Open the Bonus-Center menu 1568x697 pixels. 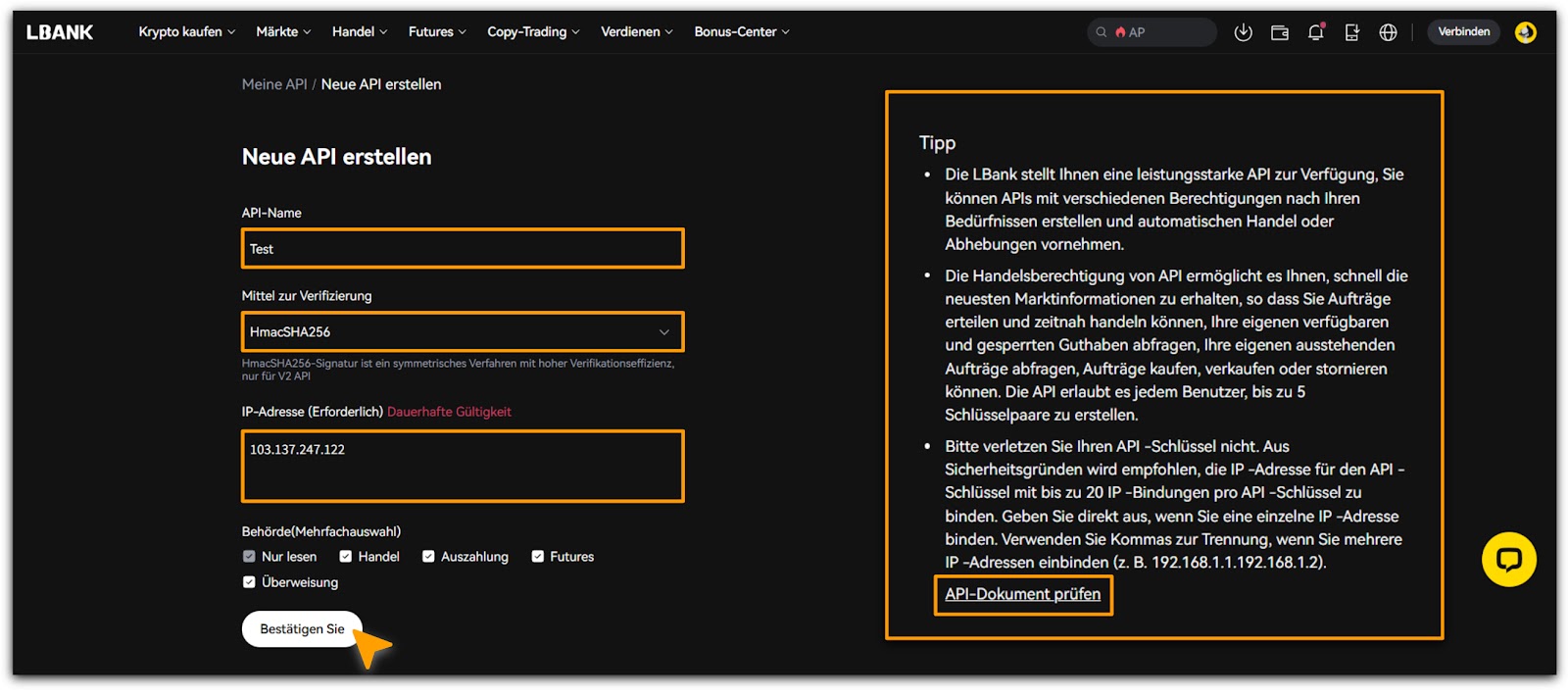[741, 32]
